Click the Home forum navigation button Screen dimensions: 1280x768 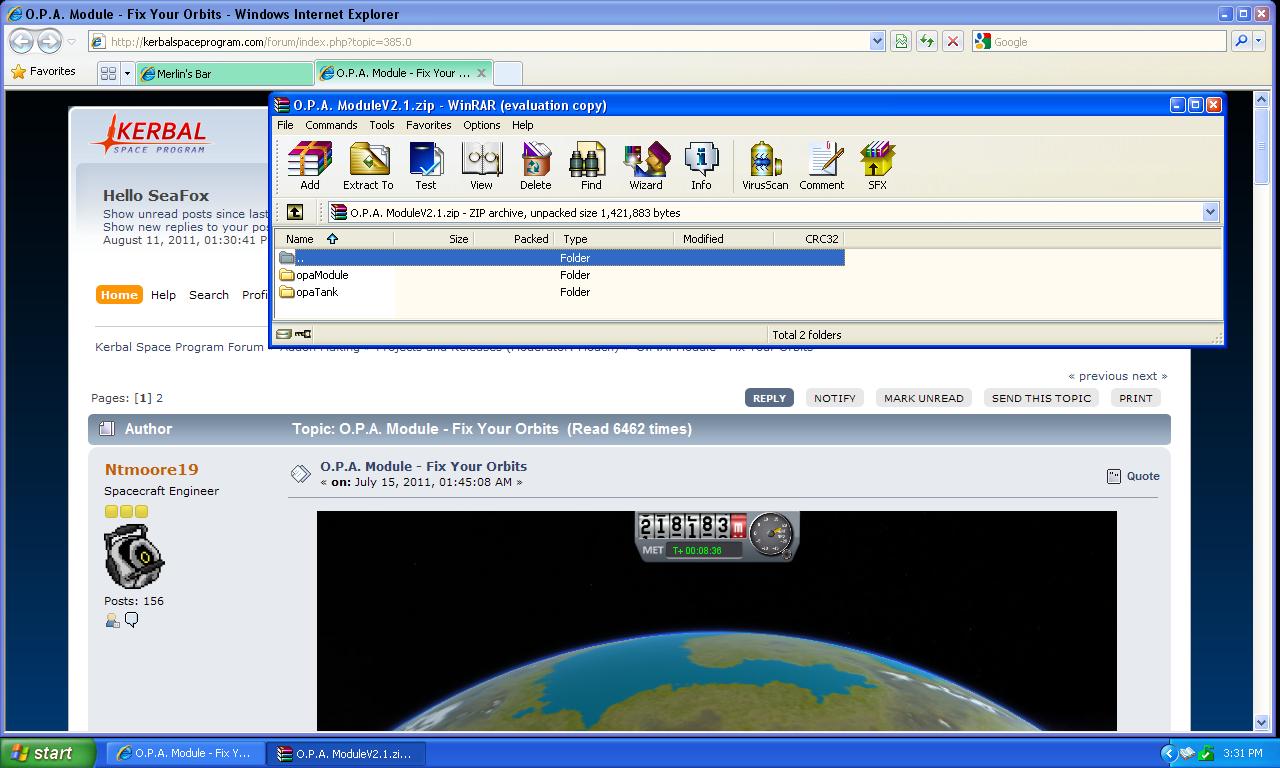tap(119, 295)
